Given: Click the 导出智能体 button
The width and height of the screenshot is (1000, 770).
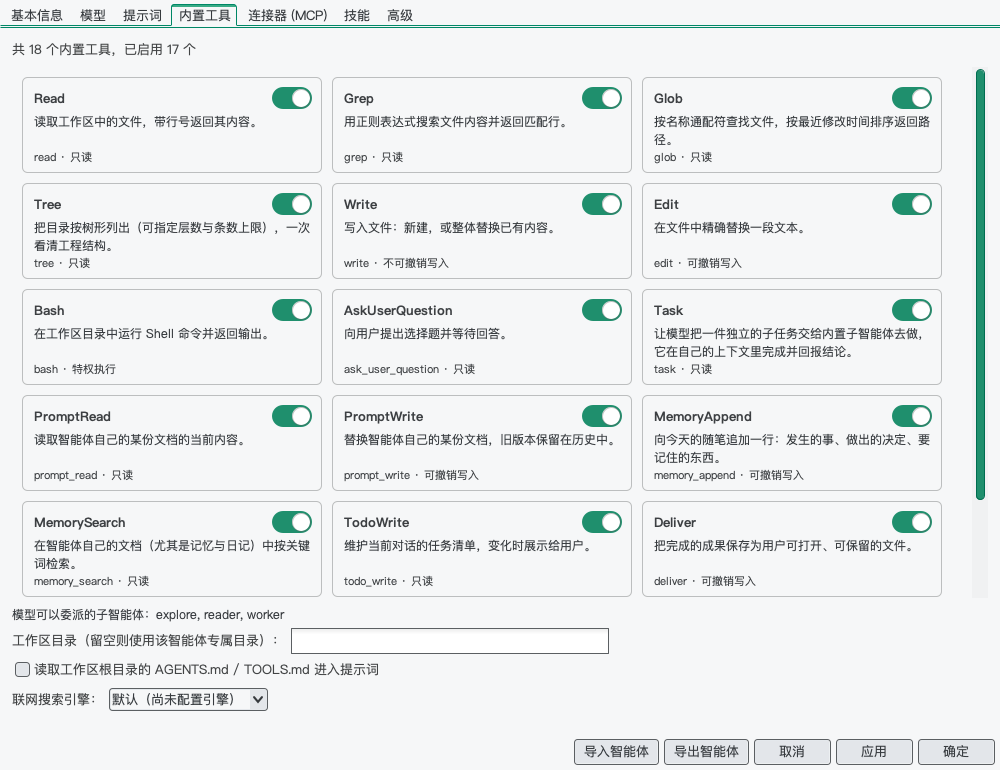Looking at the screenshot, I should 706,751.
